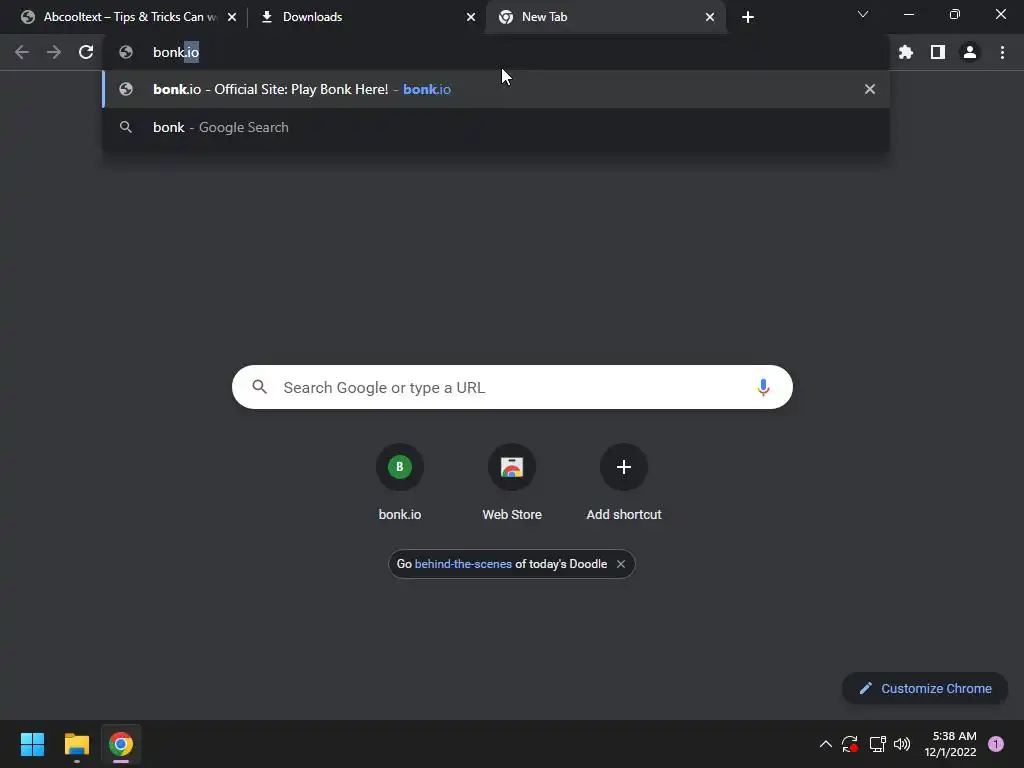
Task: Open the tab search dropdown chevron
Action: 863,14
